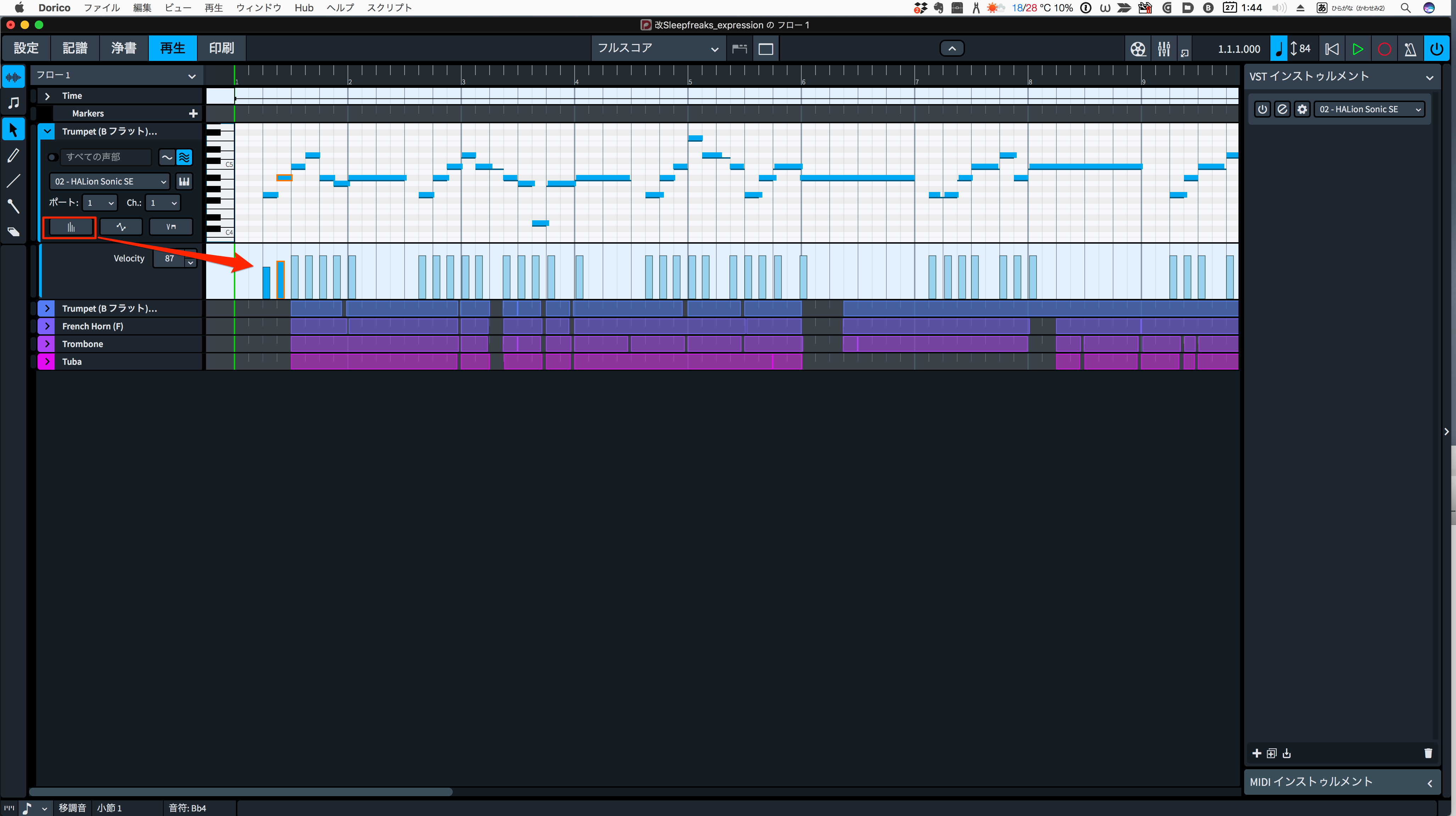Viewport: 1456px width, 816px height.
Task: Expand the MIDI インストゥルメント panel
Action: pyautogui.click(x=1429, y=783)
